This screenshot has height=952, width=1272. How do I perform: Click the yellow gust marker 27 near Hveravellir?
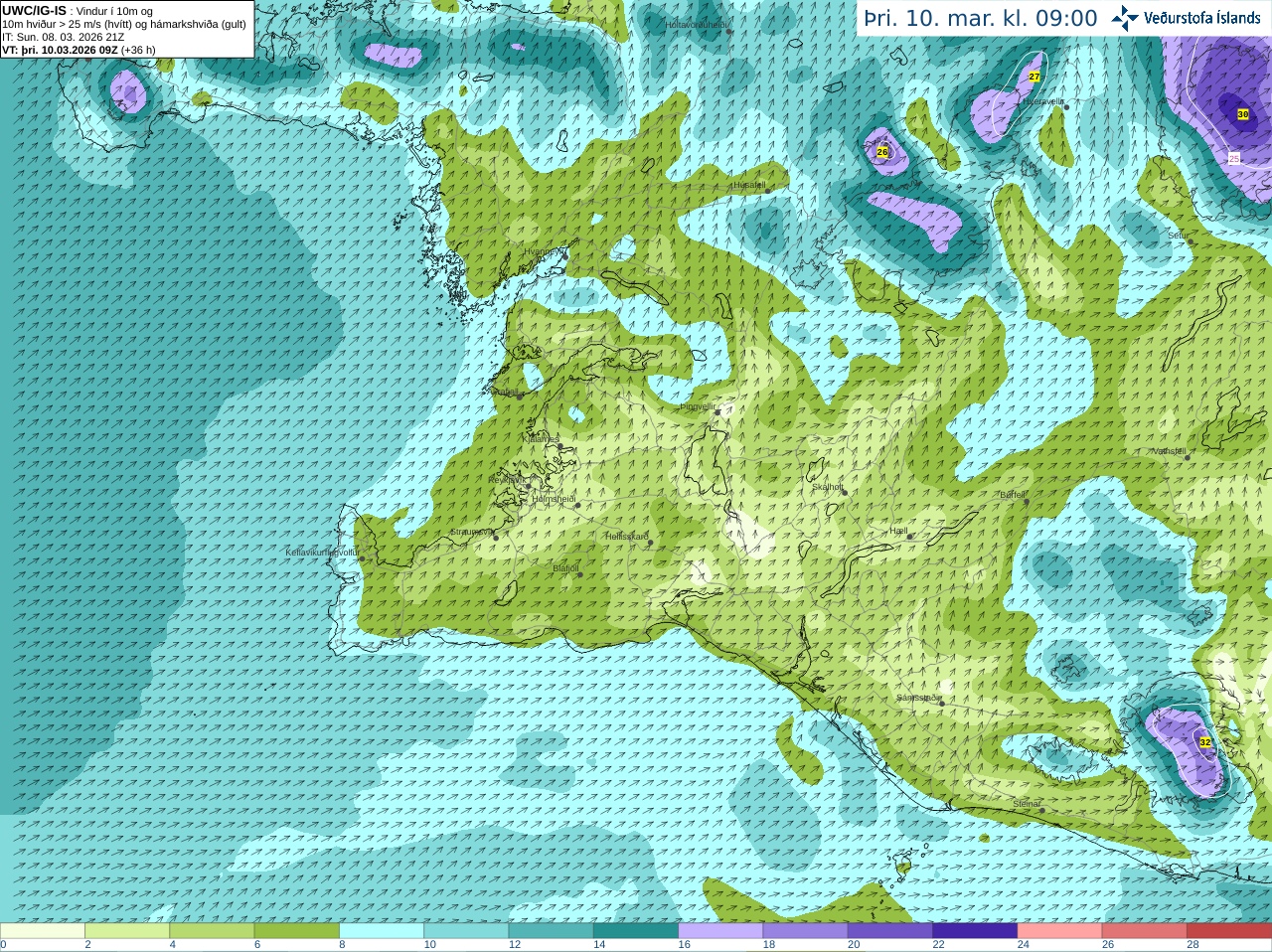[x=1034, y=77]
